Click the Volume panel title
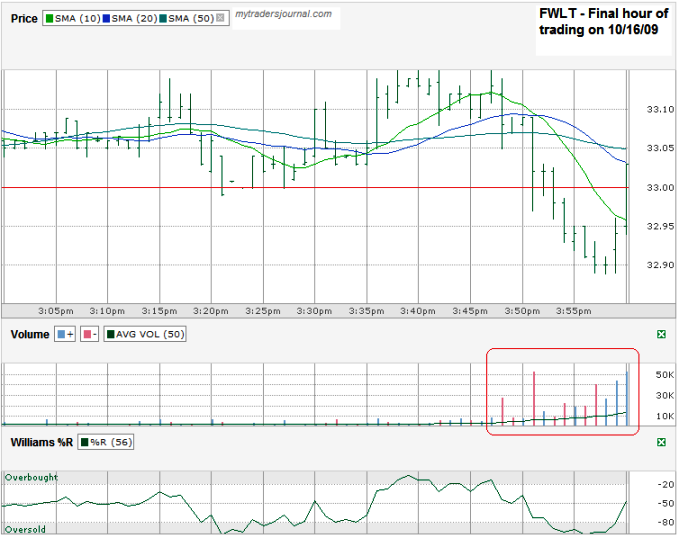 click(x=30, y=334)
